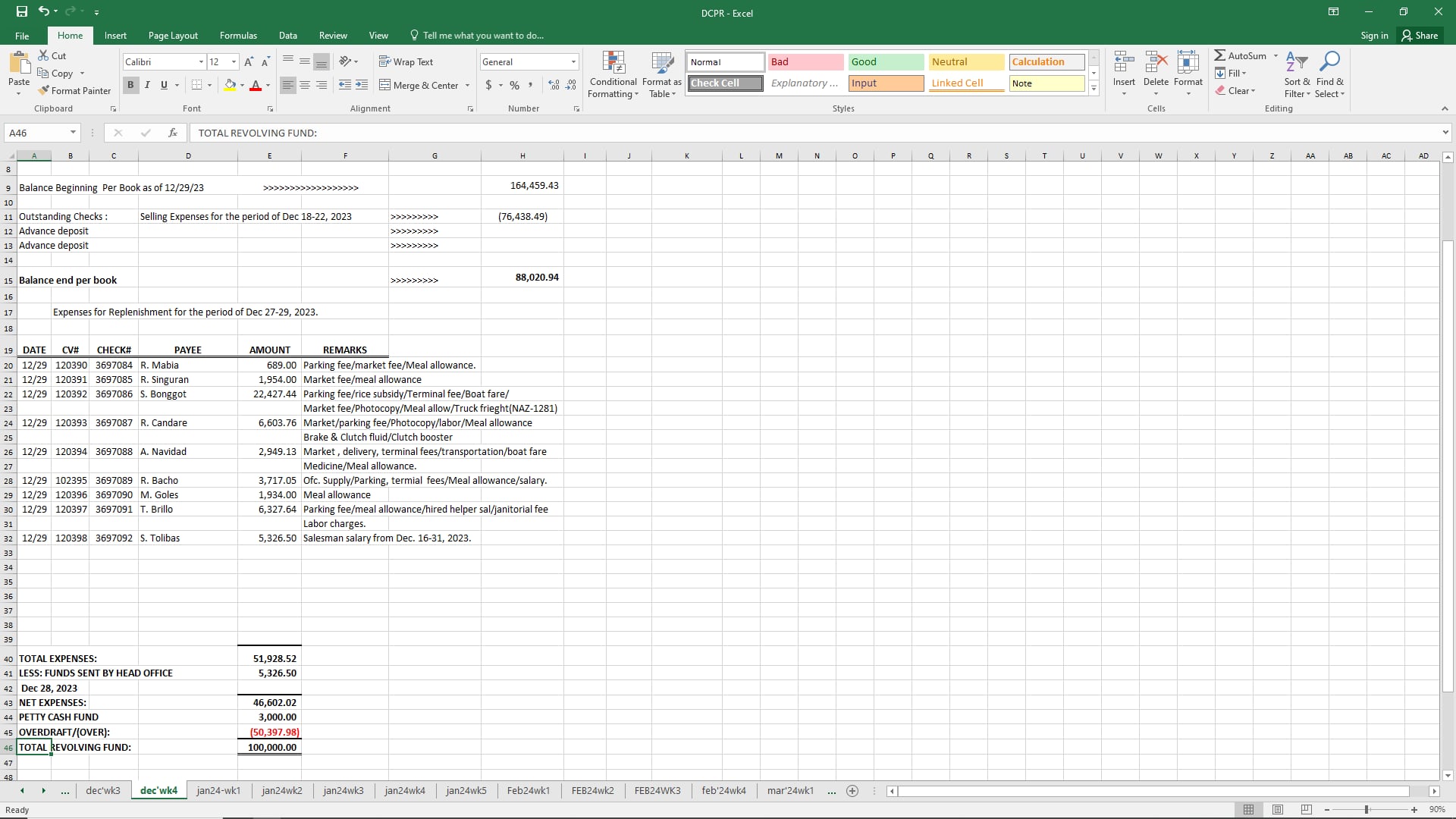1456x819 pixels.
Task: Click the Save icon in the title bar
Action: 22,11
